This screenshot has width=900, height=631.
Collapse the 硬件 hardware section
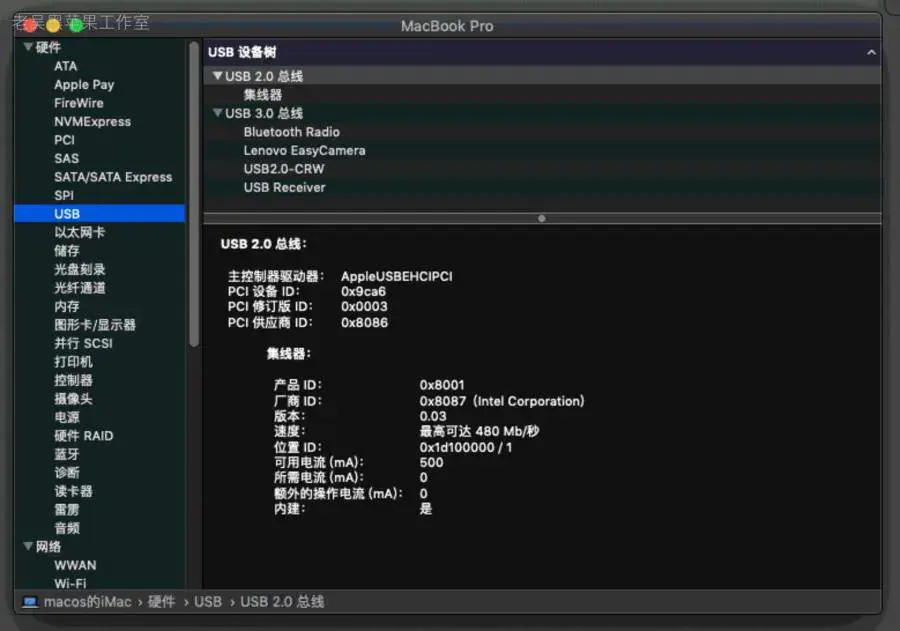click(28, 47)
